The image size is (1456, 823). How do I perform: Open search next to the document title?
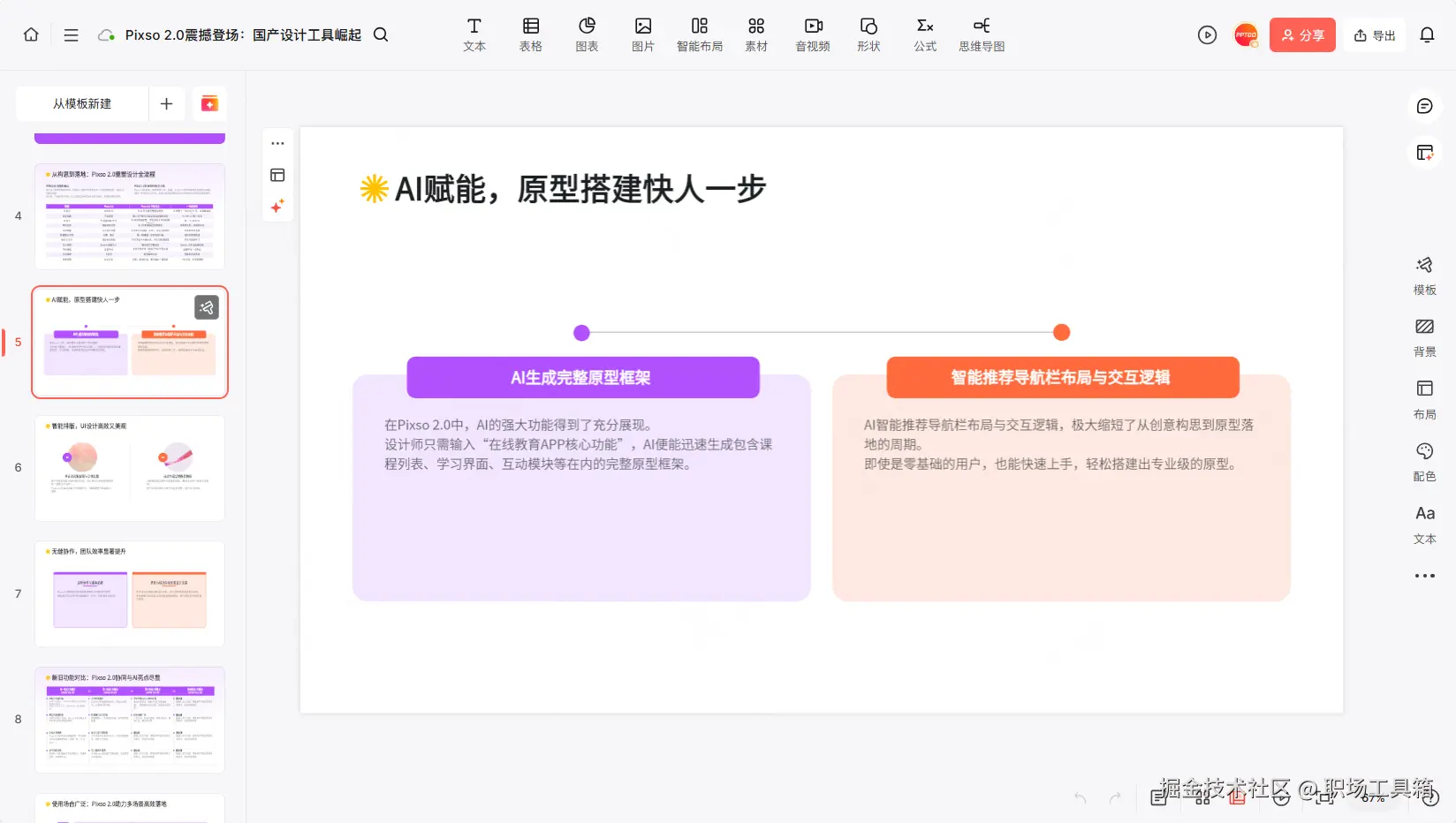click(x=381, y=34)
